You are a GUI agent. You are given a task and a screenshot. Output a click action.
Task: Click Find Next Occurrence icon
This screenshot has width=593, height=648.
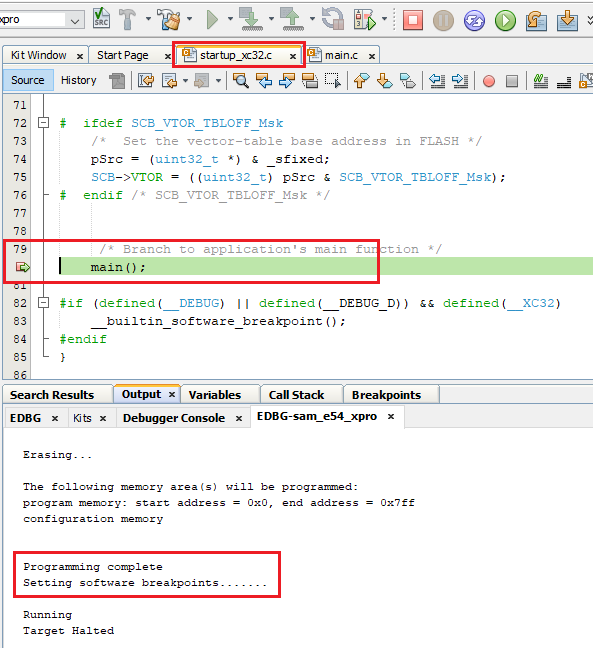point(287,80)
